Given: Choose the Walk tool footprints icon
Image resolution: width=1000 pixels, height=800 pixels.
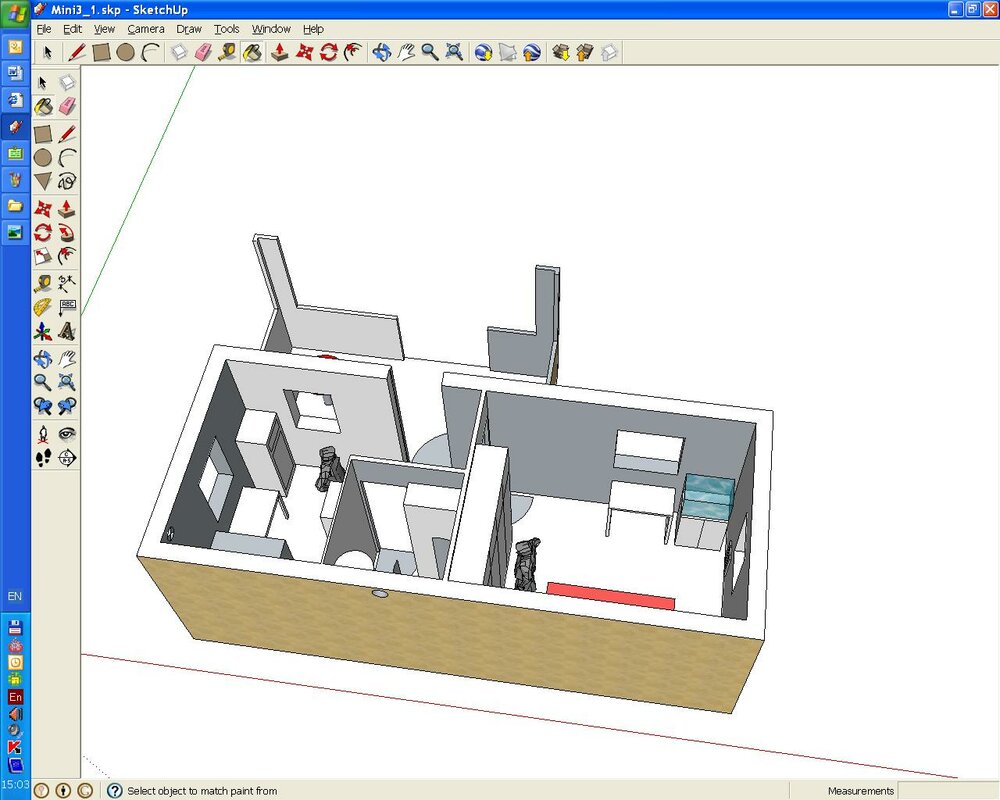Looking at the screenshot, I should click(x=43, y=458).
